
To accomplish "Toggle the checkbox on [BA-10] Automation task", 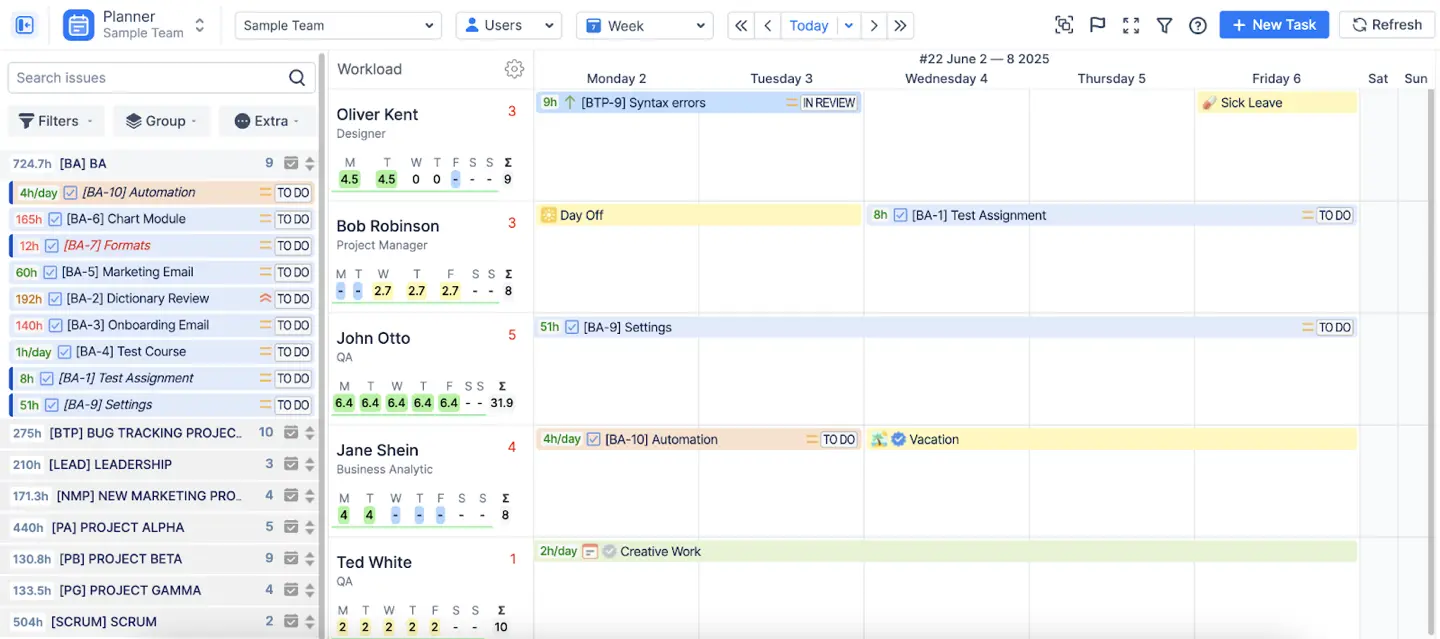I will pyautogui.click(x=70, y=192).
